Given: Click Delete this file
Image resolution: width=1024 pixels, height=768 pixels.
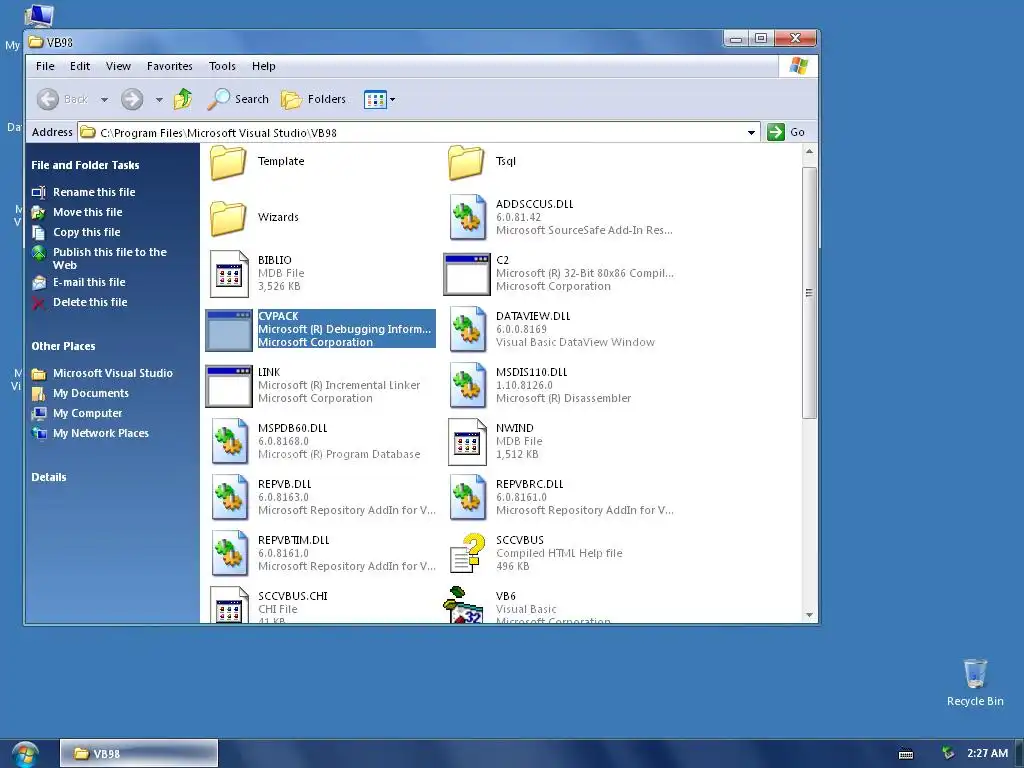Looking at the screenshot, I should [x=90, y=302].
